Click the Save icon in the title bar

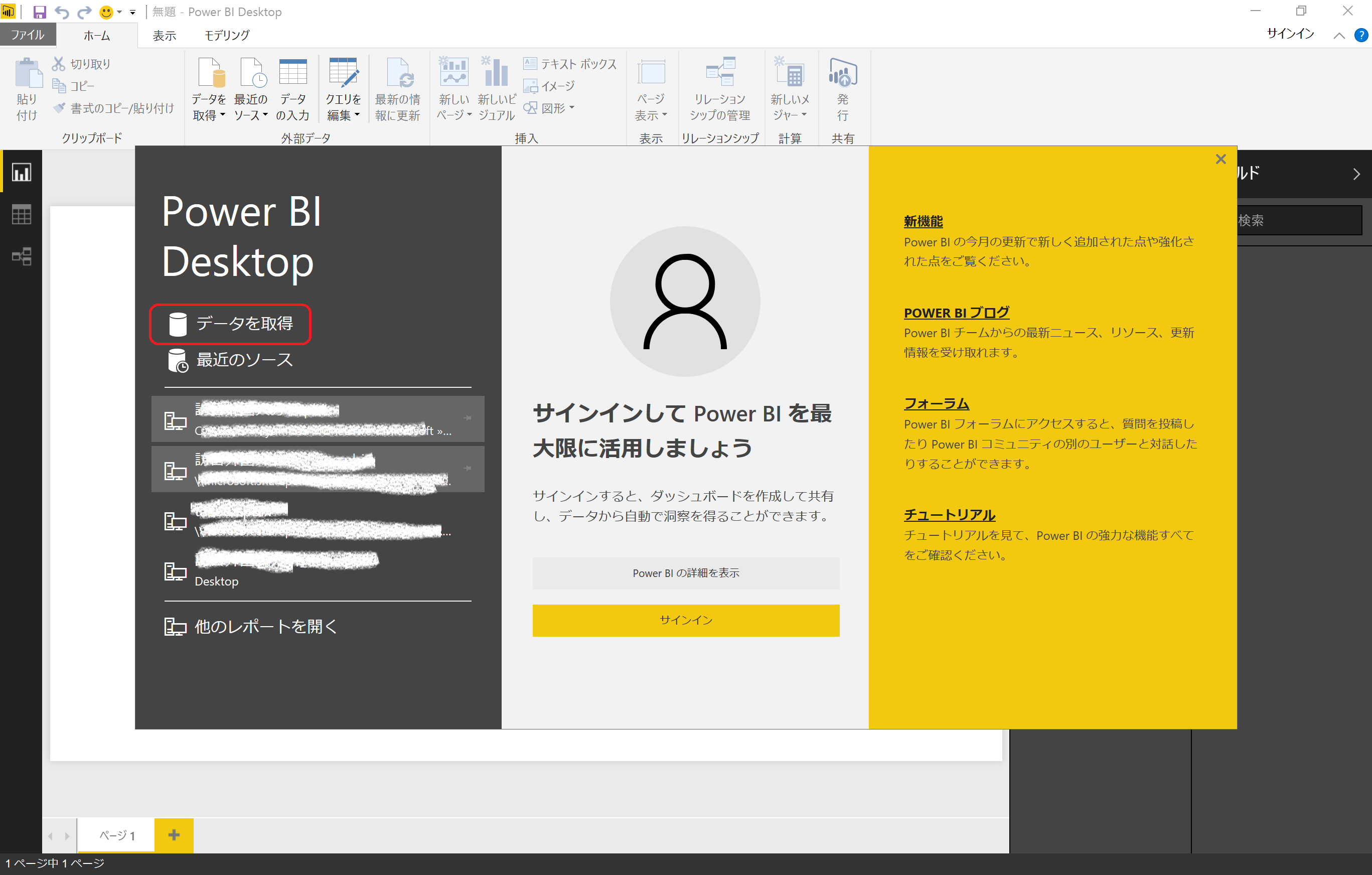pos(39,12)
